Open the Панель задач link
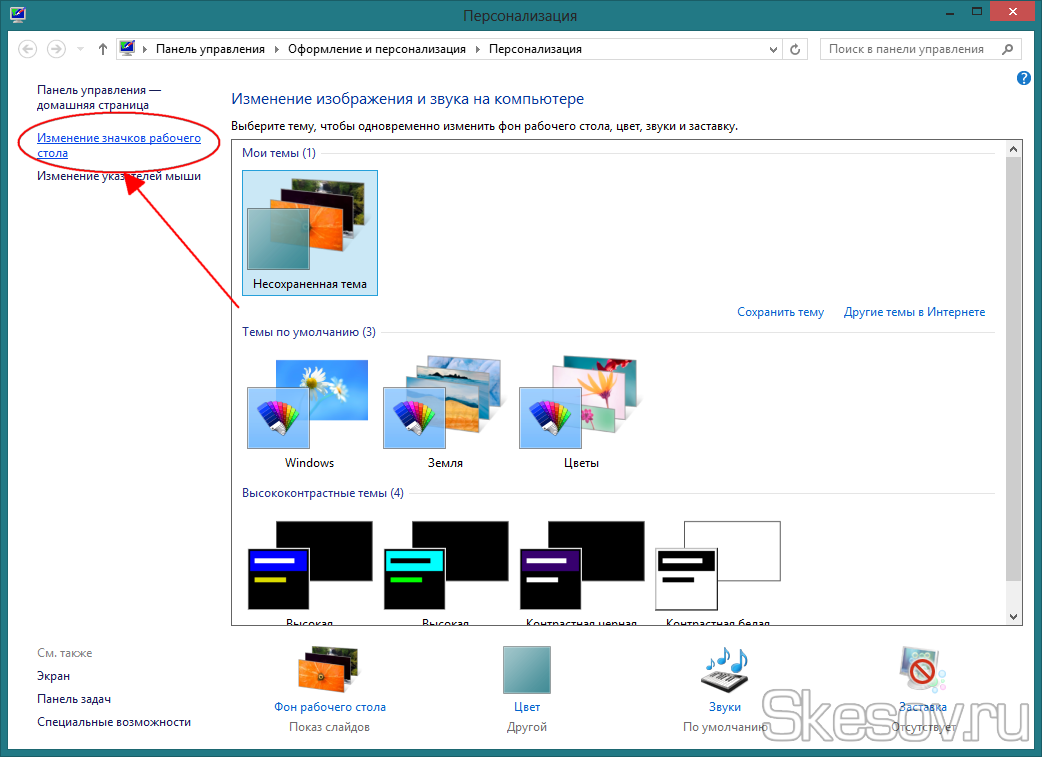 [x=74, y=699]
